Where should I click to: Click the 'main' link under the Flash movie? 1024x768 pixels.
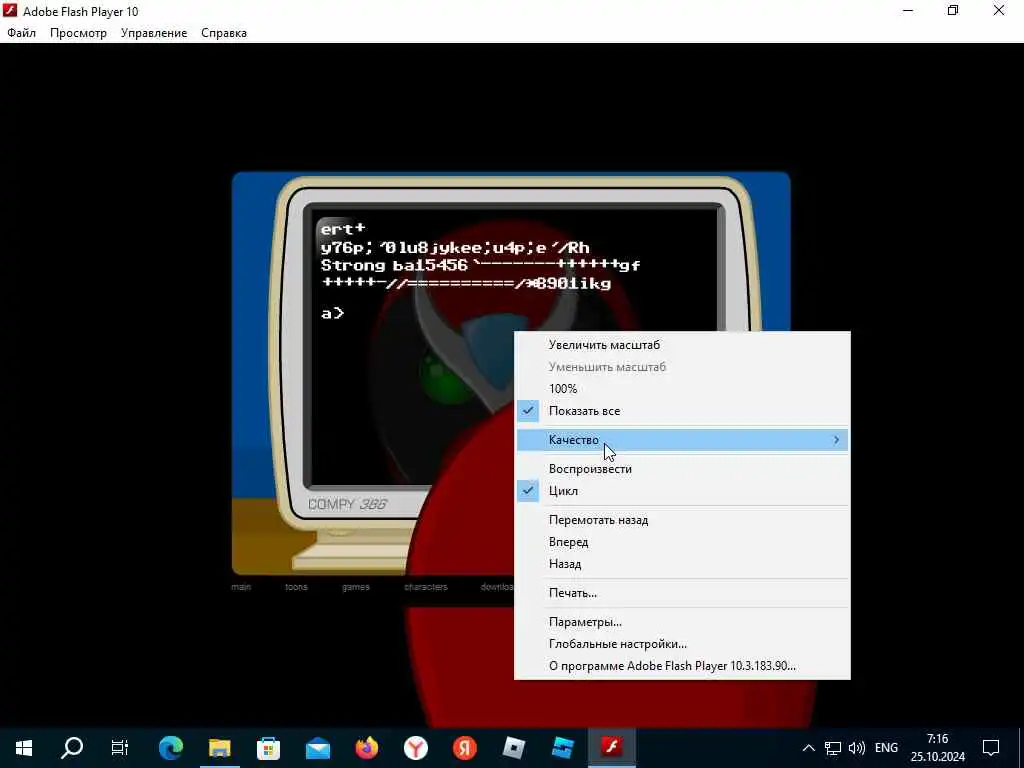click(x=241, y=587)
